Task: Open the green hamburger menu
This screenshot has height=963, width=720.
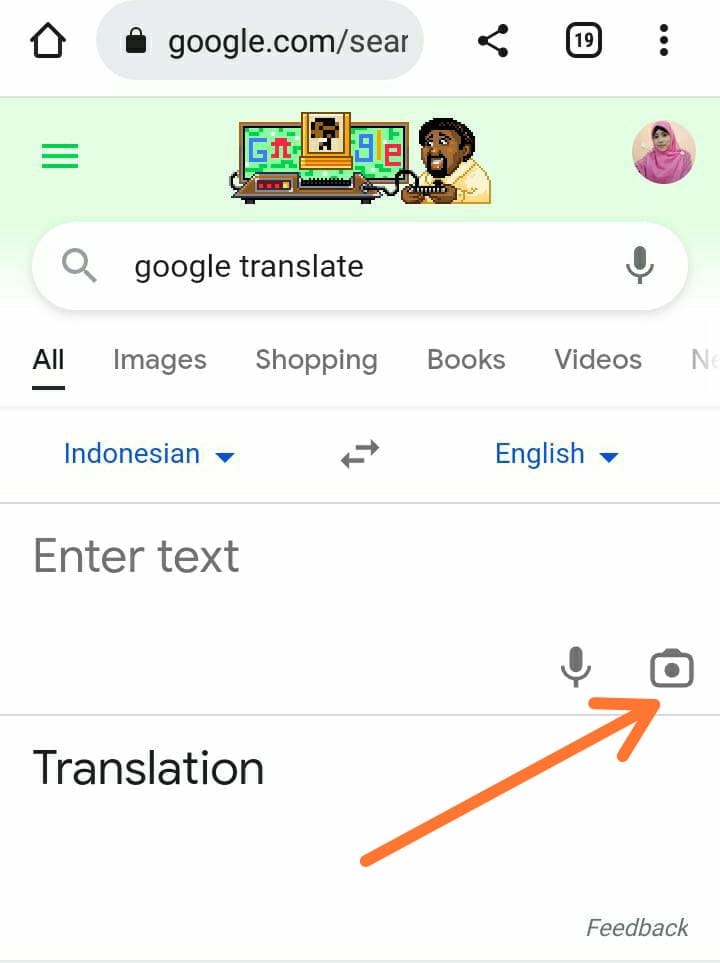Action: (60, 155)
